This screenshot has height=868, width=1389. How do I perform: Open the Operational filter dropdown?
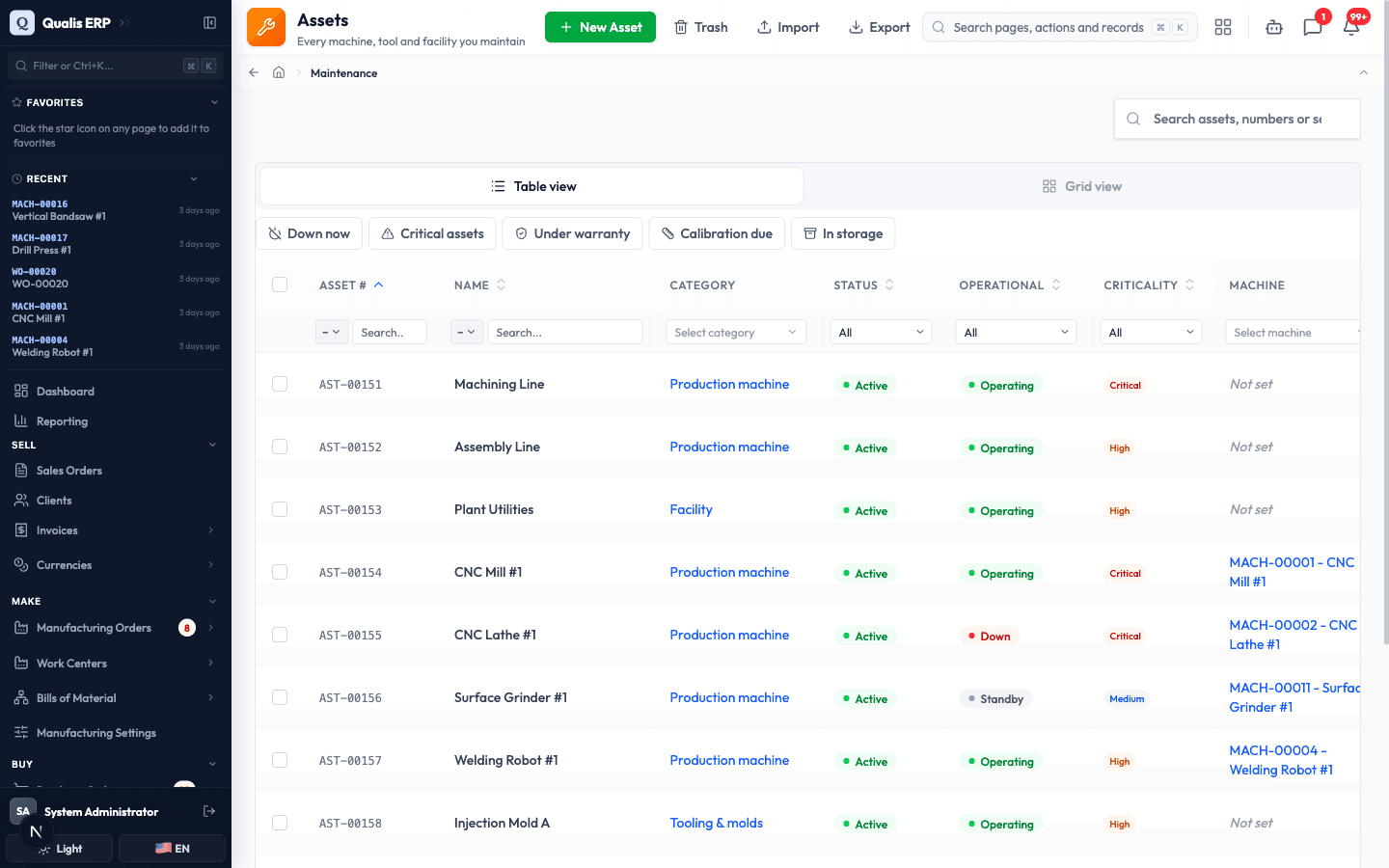click(1017, 332)
